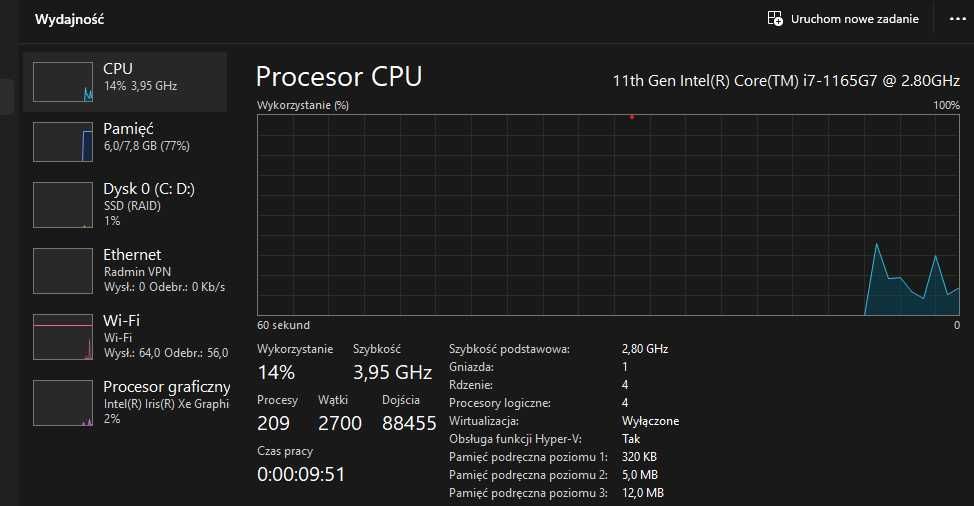Click the Czas pracy uptime value

point(301,474)
